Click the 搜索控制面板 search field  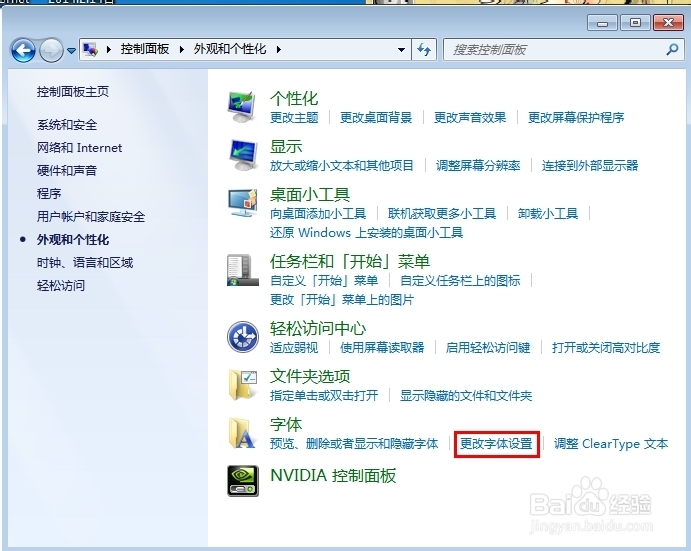[555, 49]
